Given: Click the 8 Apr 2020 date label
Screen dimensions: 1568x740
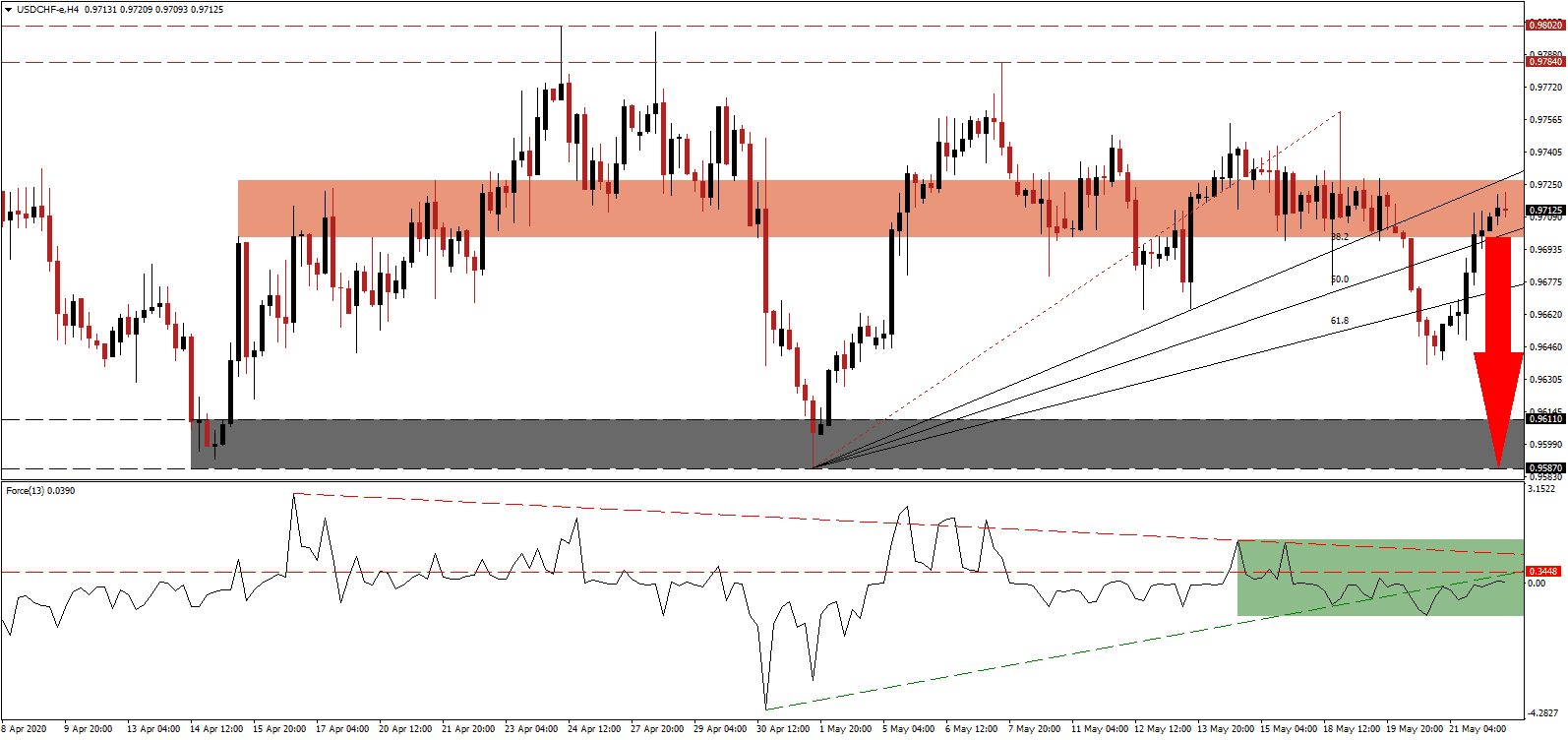Looking at the screenshot, I should click(x=26, y=729).
